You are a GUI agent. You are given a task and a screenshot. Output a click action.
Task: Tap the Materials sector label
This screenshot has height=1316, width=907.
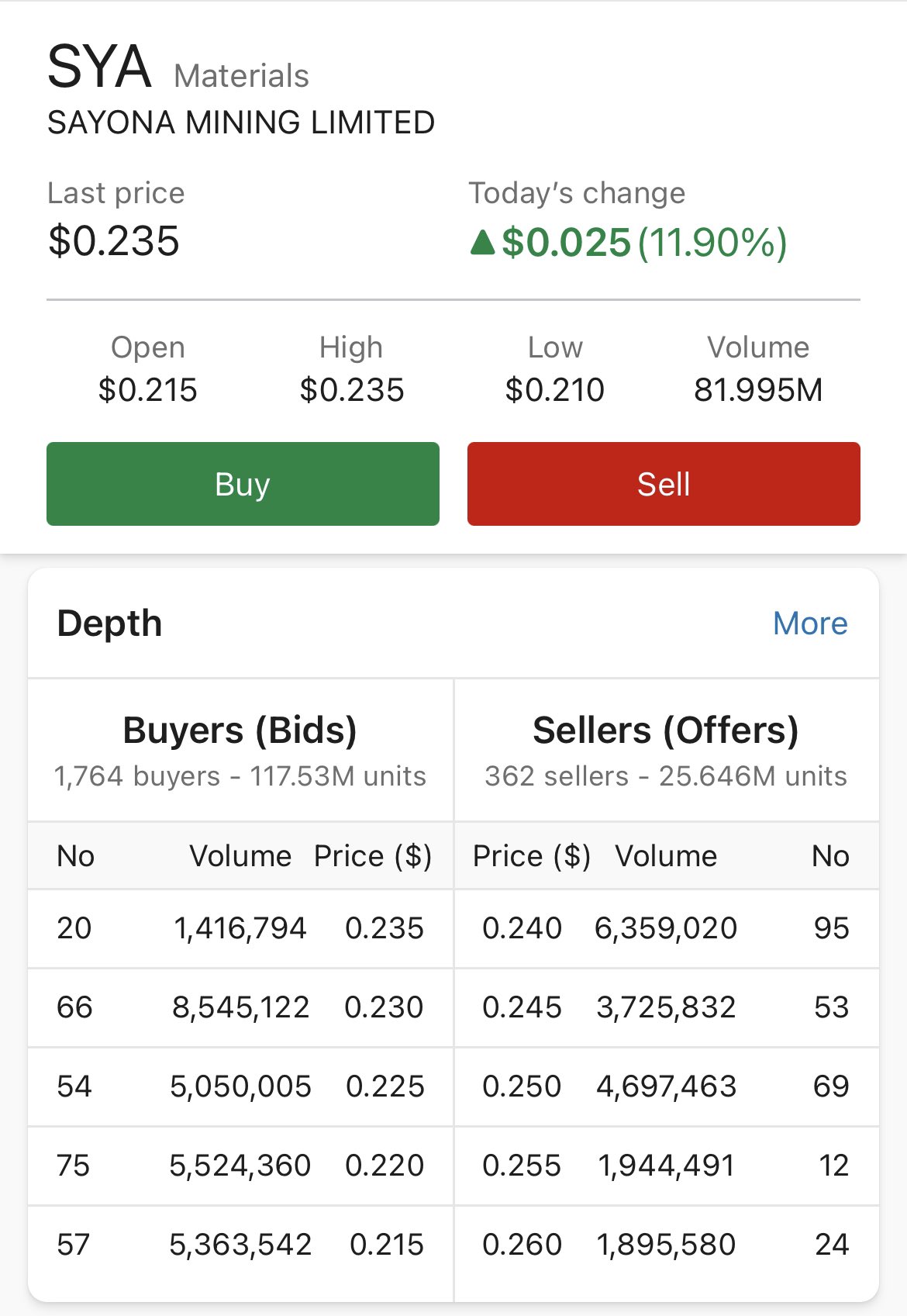coord(241,76)
